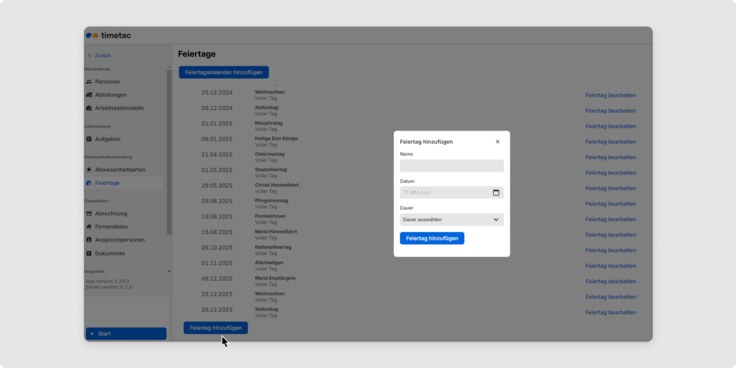
Task: Edit Ostermontag via Feiertag bearbeiten
Action: pyautogui.click(x=611, y=157)
